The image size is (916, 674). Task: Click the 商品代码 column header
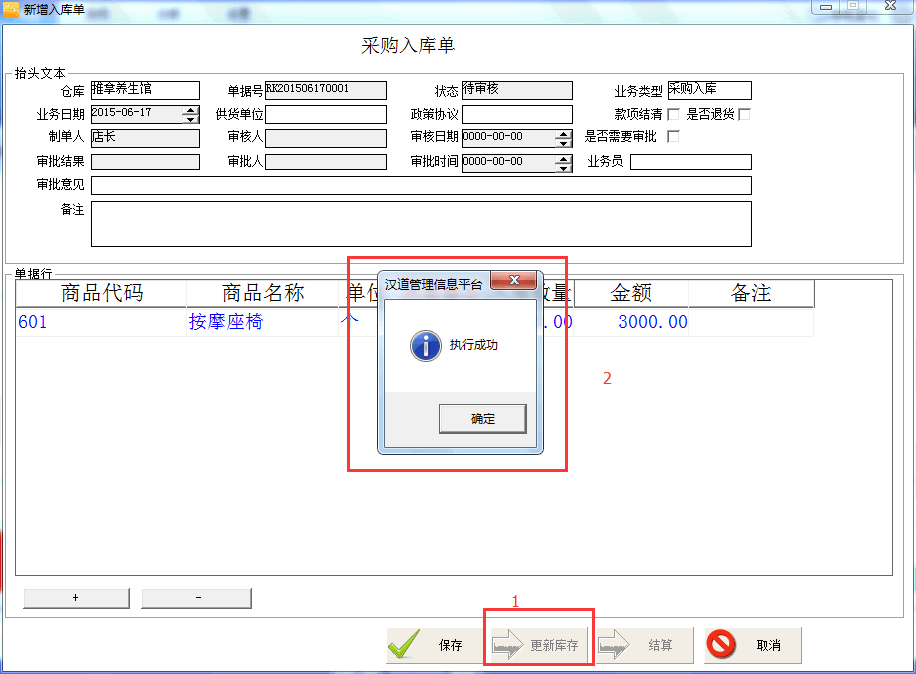tap(101, 293)
